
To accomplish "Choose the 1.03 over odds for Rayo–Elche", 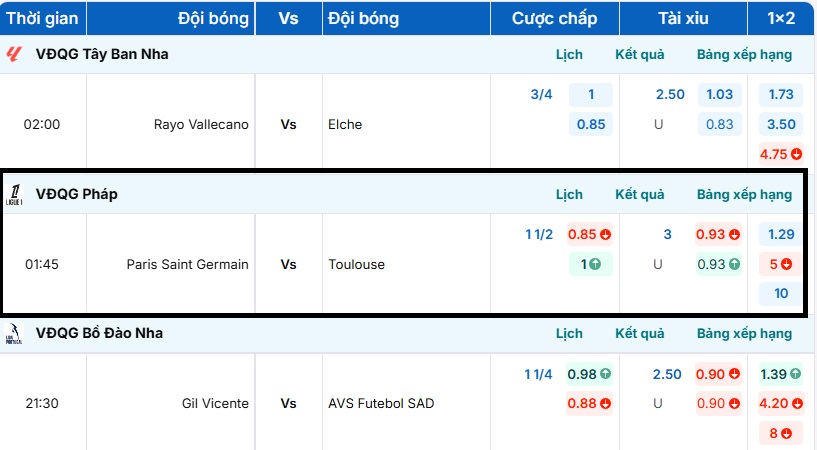I will pos(719,95).
